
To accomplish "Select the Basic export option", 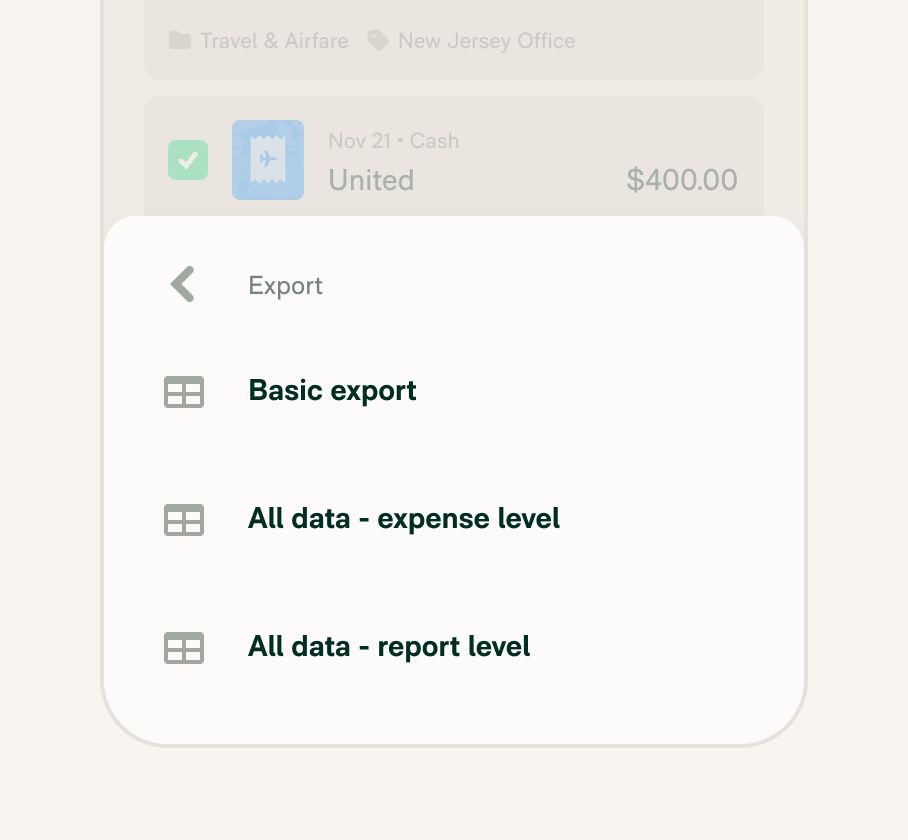I will click(454, 392).
